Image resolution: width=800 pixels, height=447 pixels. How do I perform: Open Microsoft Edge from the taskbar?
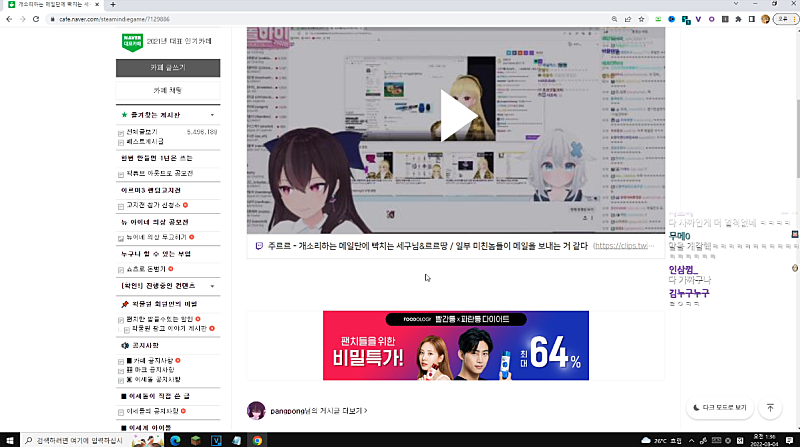[175, 440]
